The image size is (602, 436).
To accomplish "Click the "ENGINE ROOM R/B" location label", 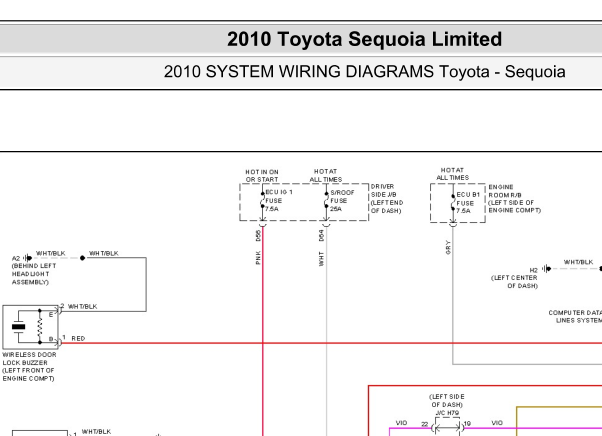I will pyautogui.click(x=514, y=199).
